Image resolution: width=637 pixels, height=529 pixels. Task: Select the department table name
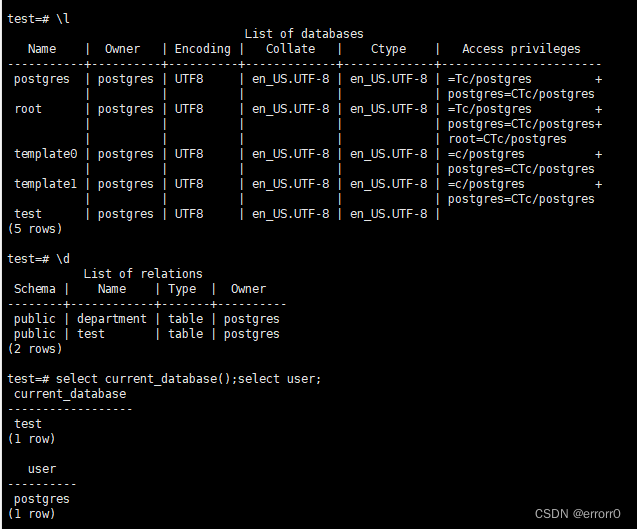tap(112, 319)
